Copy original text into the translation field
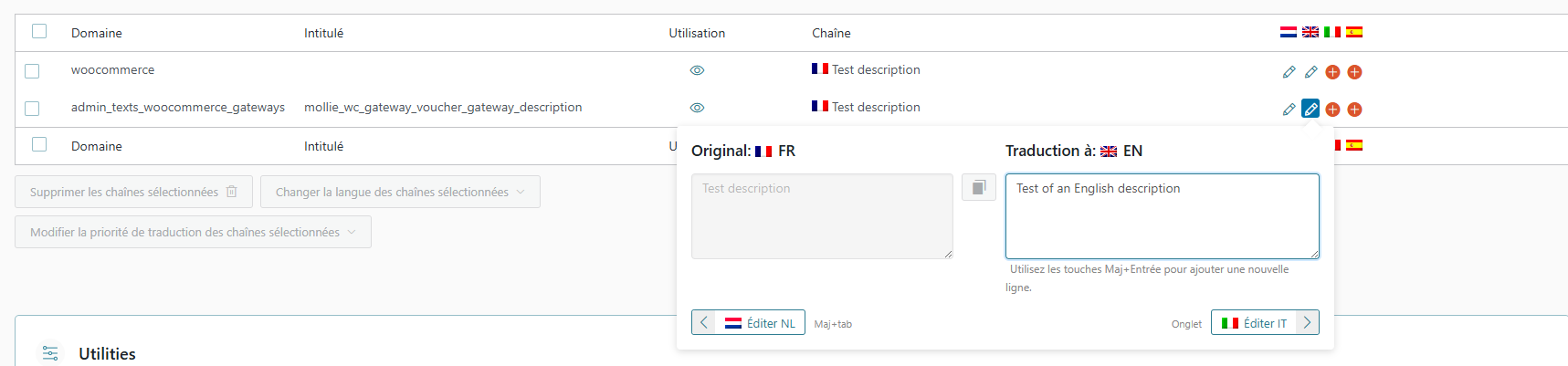 [x=978, y=187]
